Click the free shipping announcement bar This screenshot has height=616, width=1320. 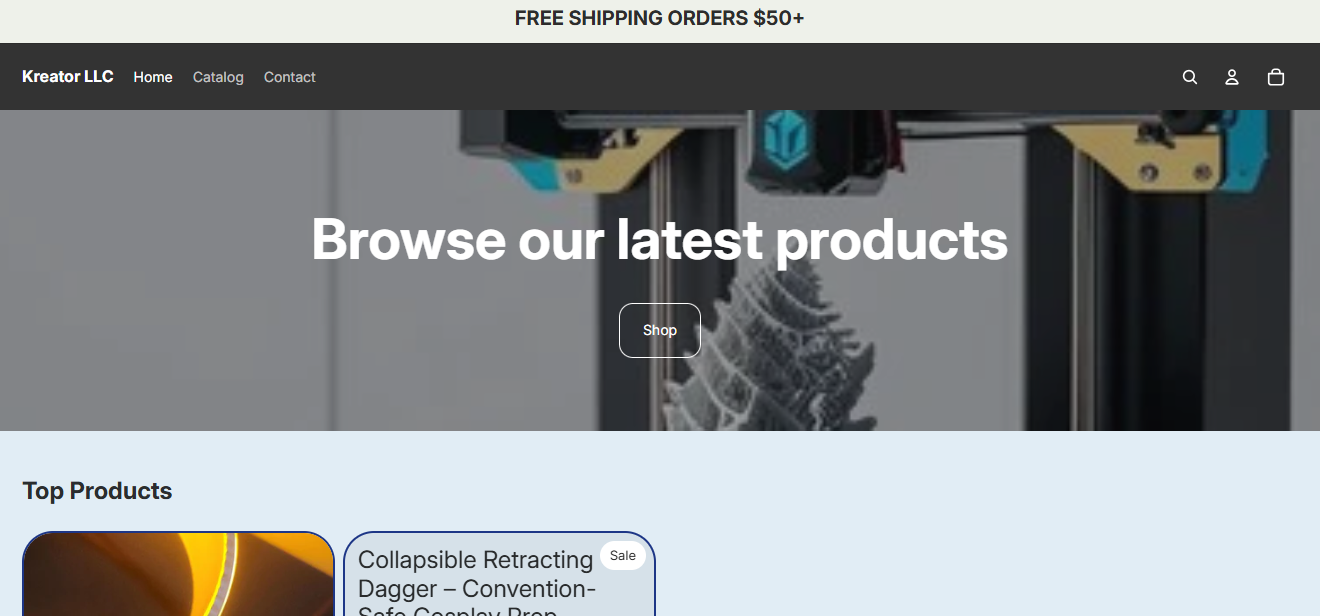[x=660, y=19]
